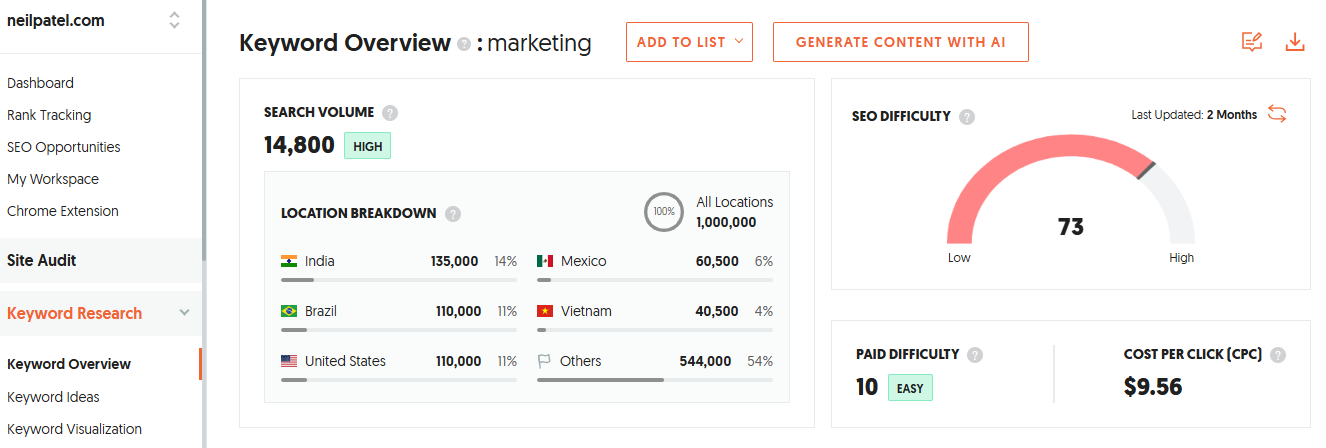The width and height of the screenshot is (1326, 448).
Task: Click help icon next to Paid Difficulty
Action: click(975, 355)
